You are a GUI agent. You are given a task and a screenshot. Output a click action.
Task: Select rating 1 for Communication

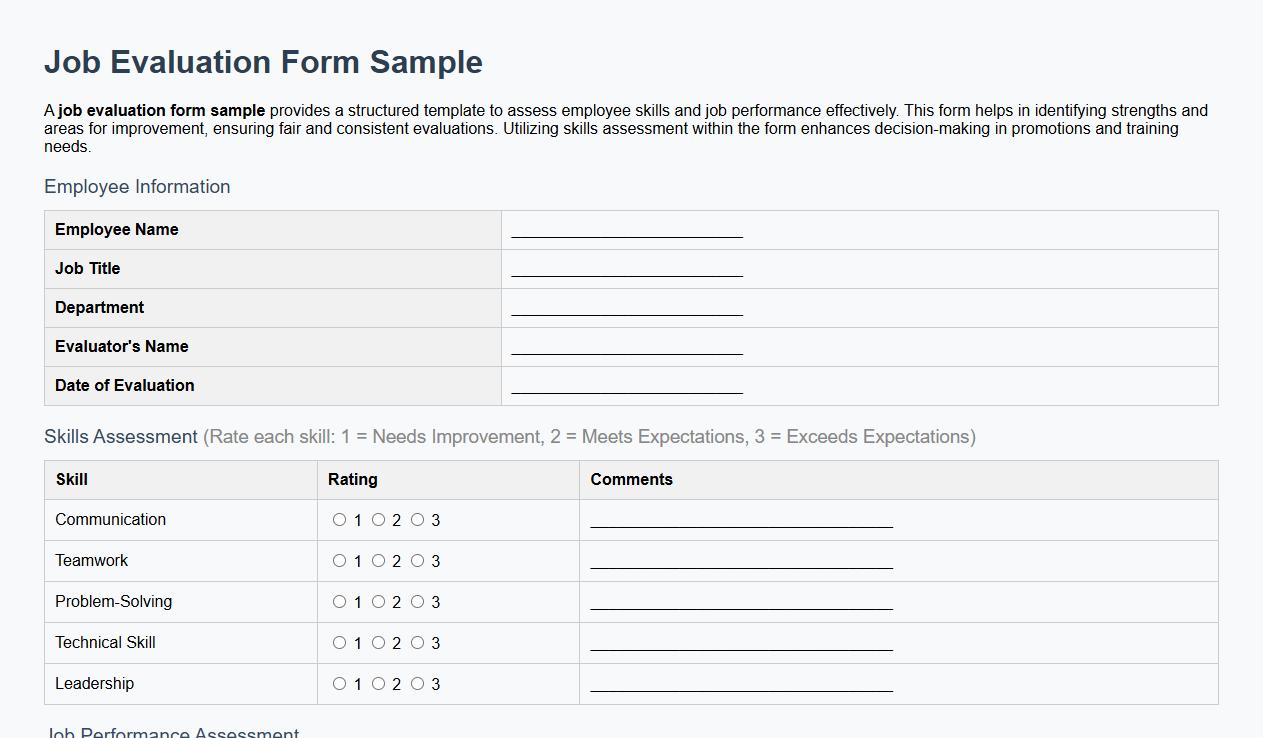point(339,519)
